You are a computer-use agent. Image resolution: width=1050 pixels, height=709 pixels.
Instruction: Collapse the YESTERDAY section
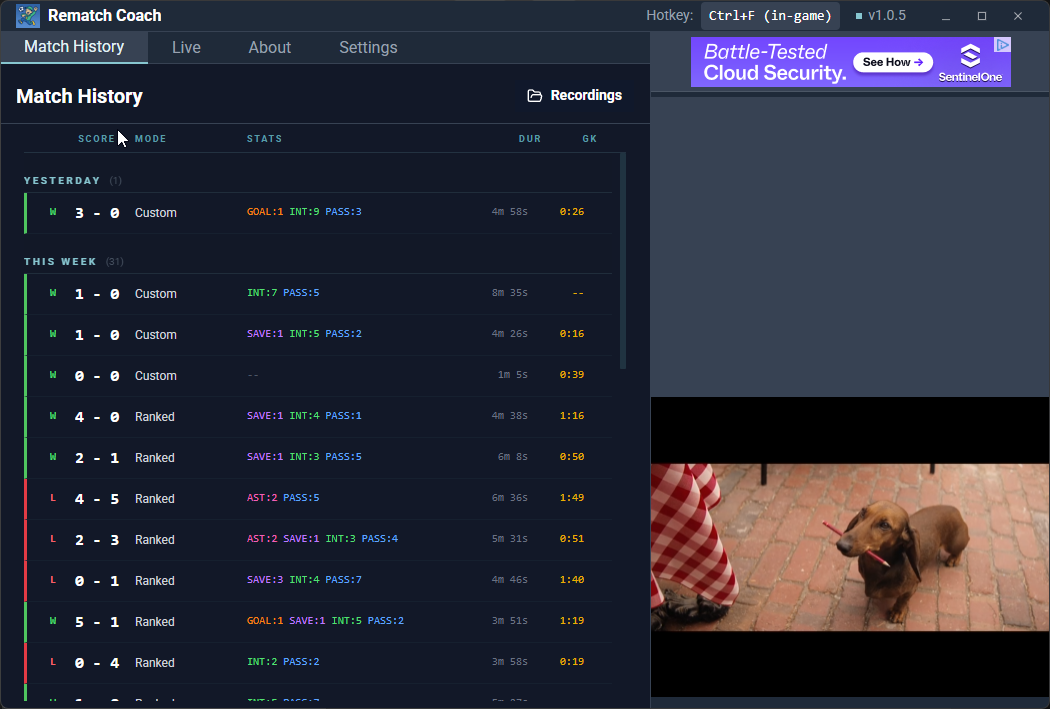coord(63,180)
